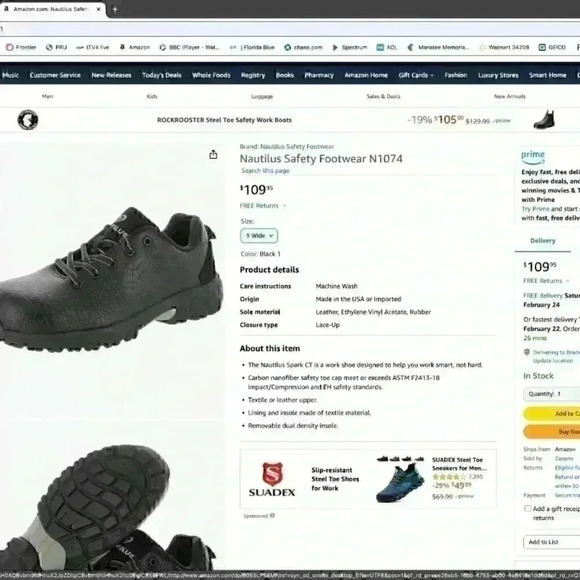Click the Search this page link
580x580 pixels.
tap(265, 171)
